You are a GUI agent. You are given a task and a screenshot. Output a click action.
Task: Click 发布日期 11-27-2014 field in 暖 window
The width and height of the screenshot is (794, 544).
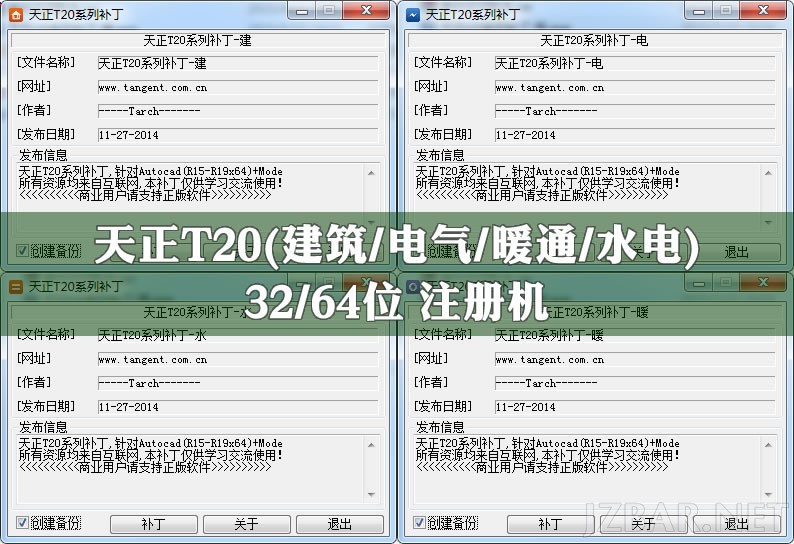pyautogui.click(x=635, y=407)
